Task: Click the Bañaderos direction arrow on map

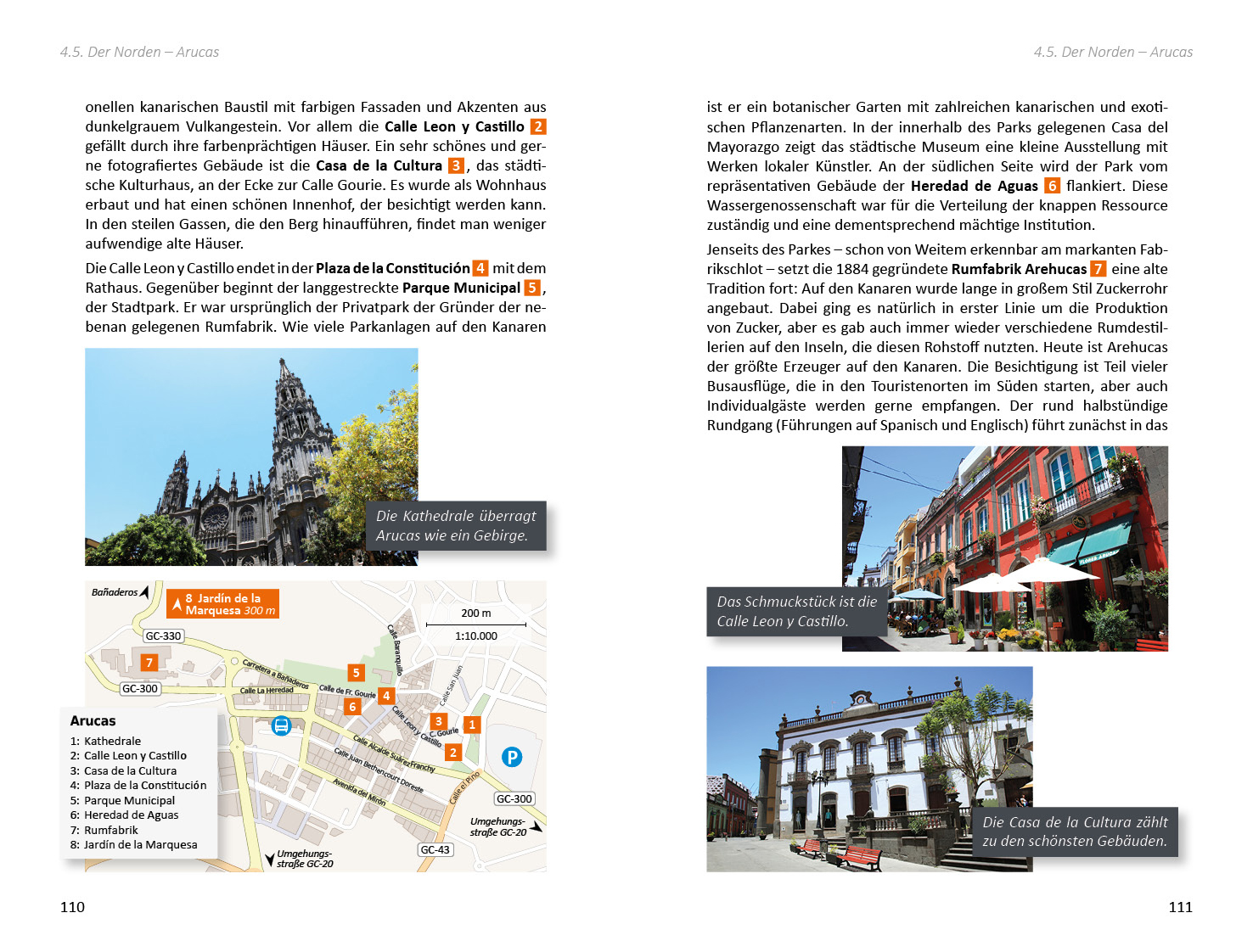Action: (145, 591)
